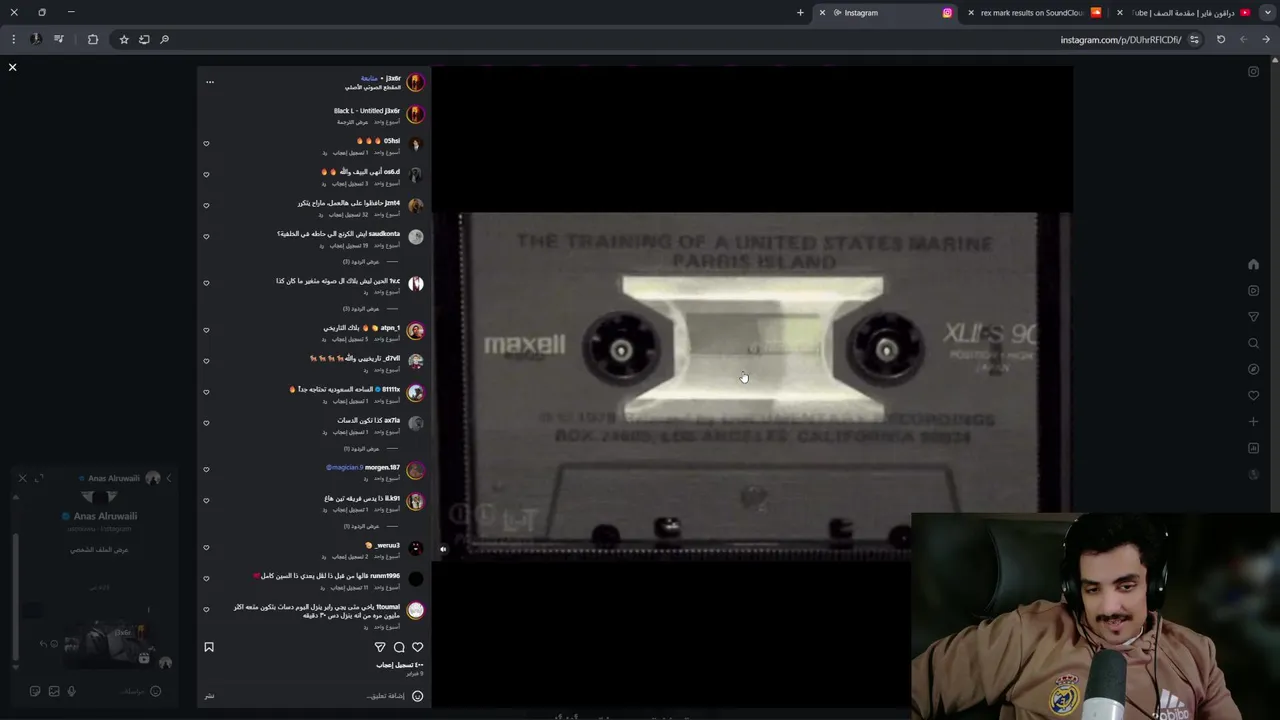
Task: Open Explore compass in the side rail
Action: pyautogui.click(x=1253, y=369)
